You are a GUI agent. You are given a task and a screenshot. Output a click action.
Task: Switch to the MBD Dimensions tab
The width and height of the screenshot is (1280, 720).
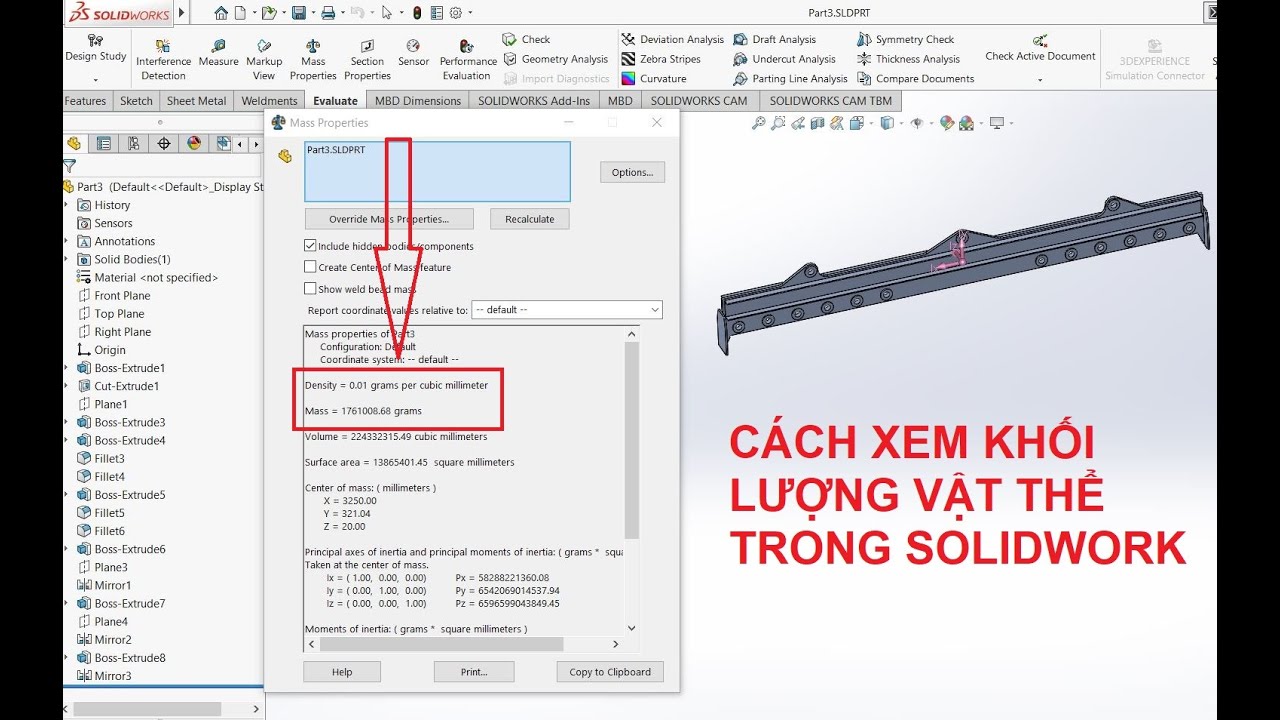418,101
